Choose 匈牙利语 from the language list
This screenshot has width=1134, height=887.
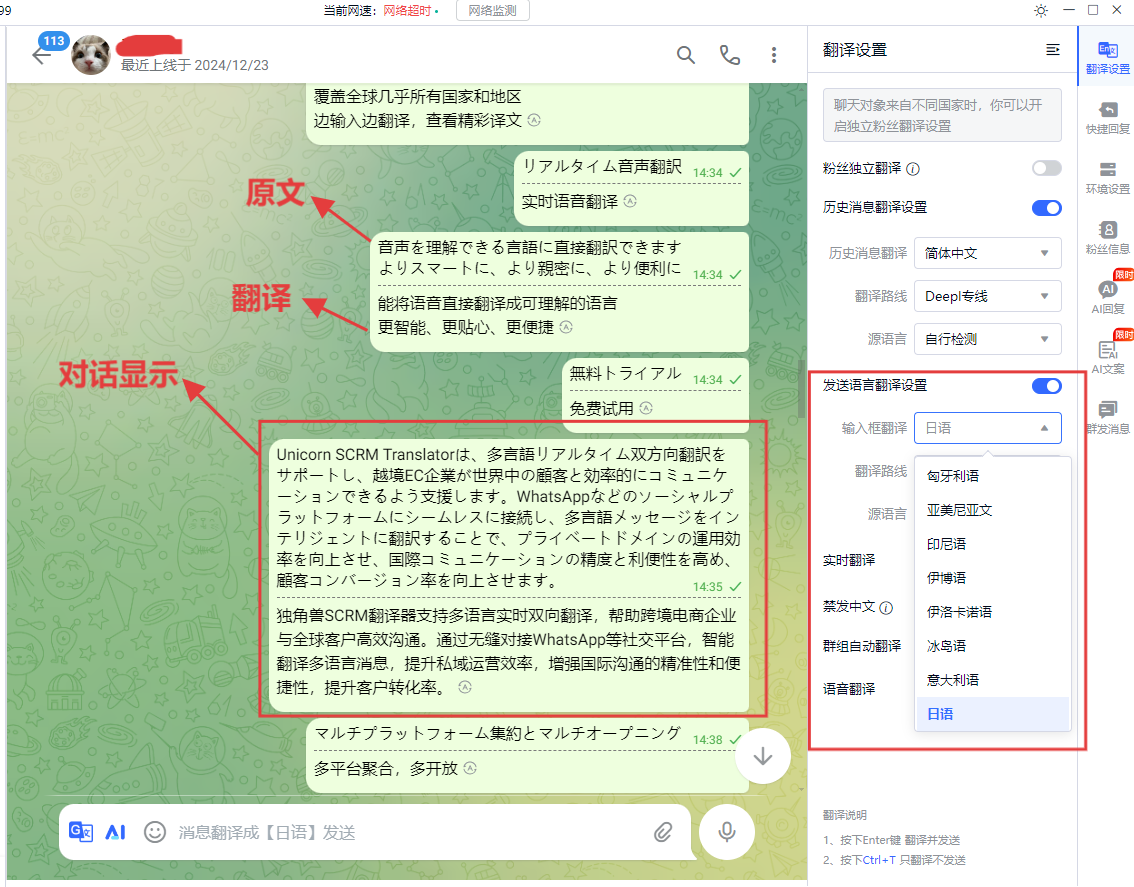click(993, 476)
